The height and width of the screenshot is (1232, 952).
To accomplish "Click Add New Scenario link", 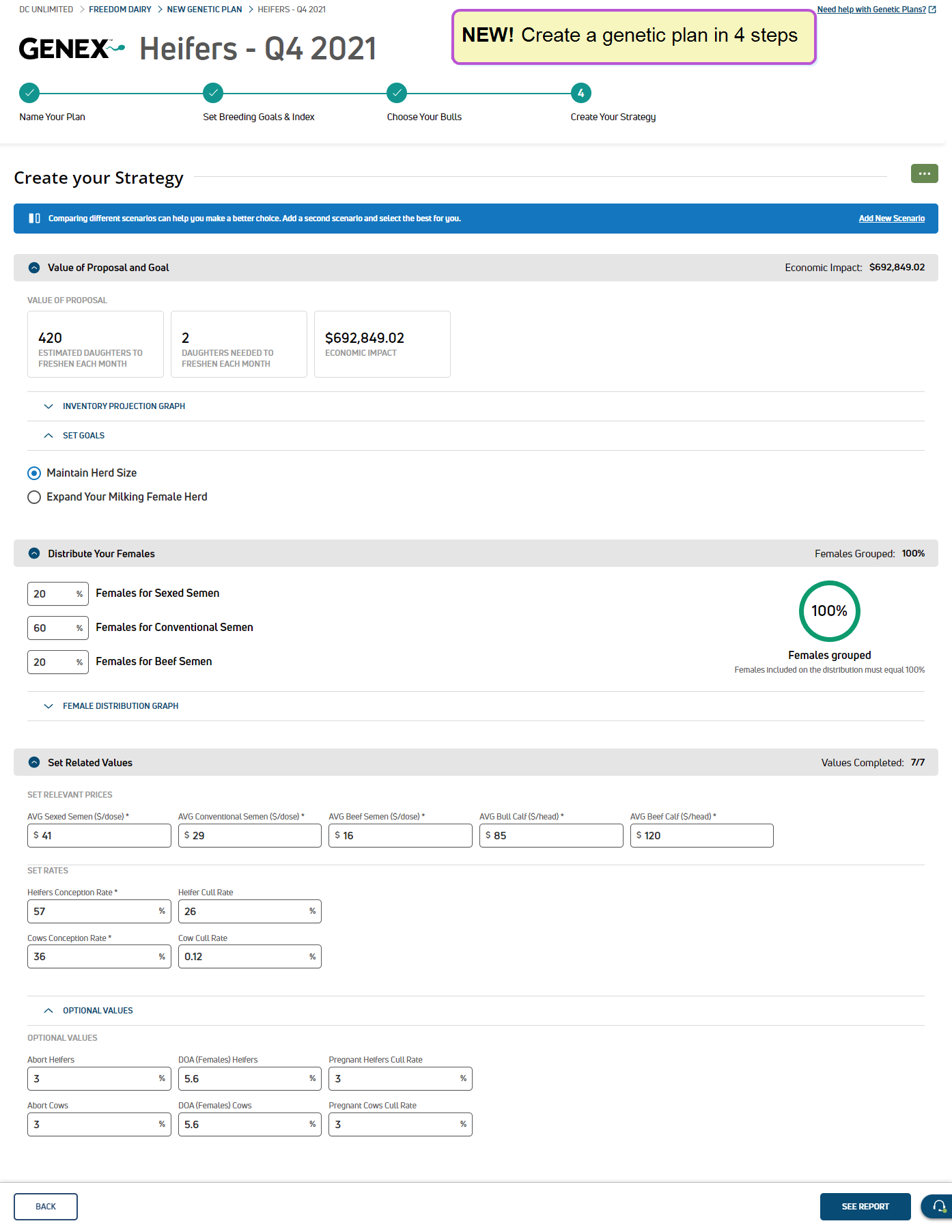I will [x=891, y=219].
